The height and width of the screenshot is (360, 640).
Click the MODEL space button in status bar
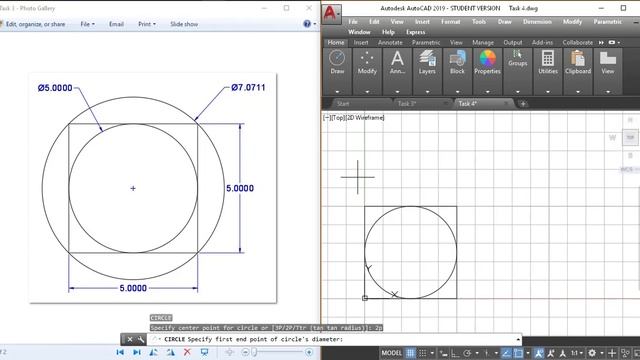tap(391, 353)
